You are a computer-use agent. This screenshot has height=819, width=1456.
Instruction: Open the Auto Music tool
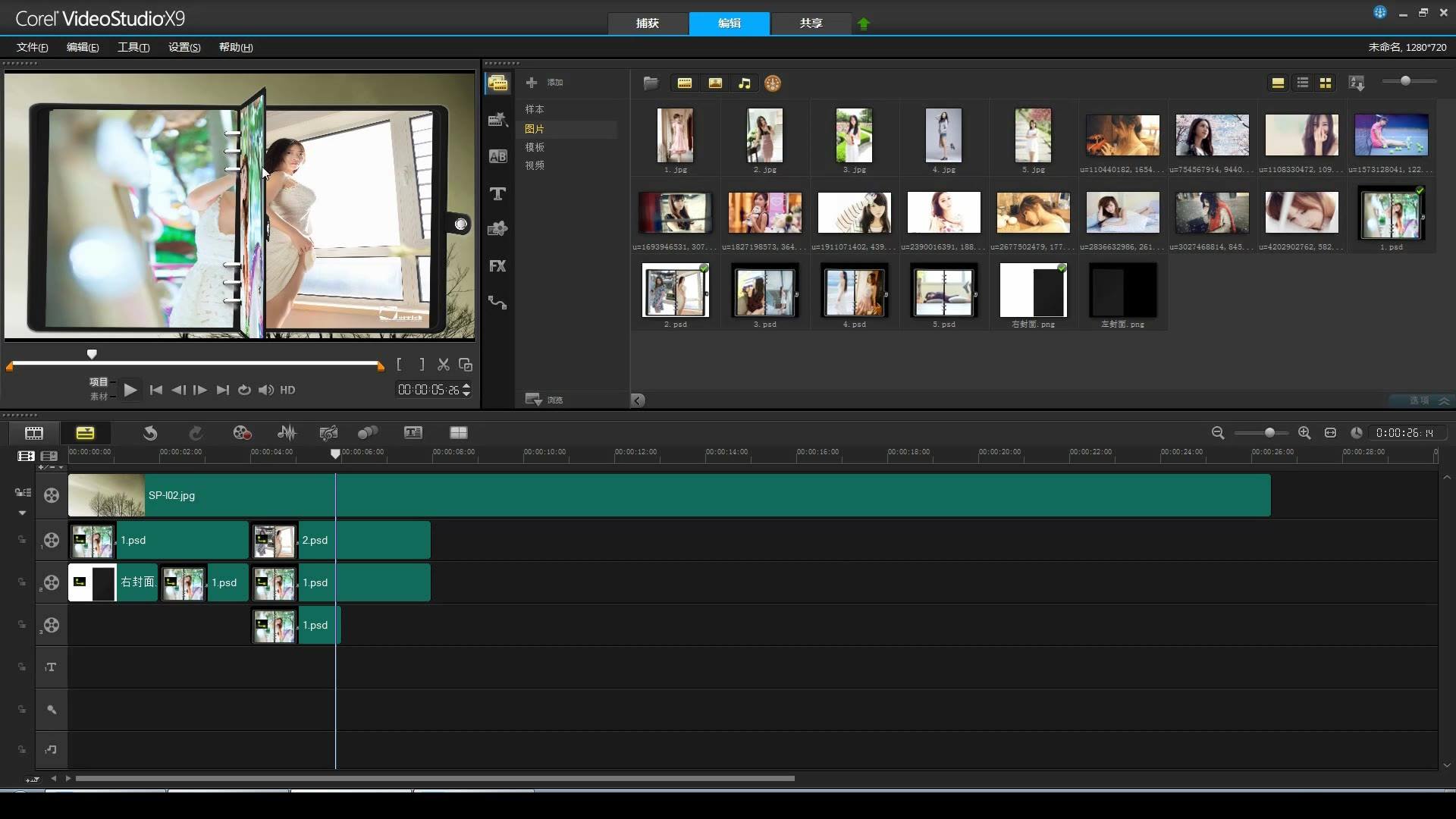(x=328, y=433)
